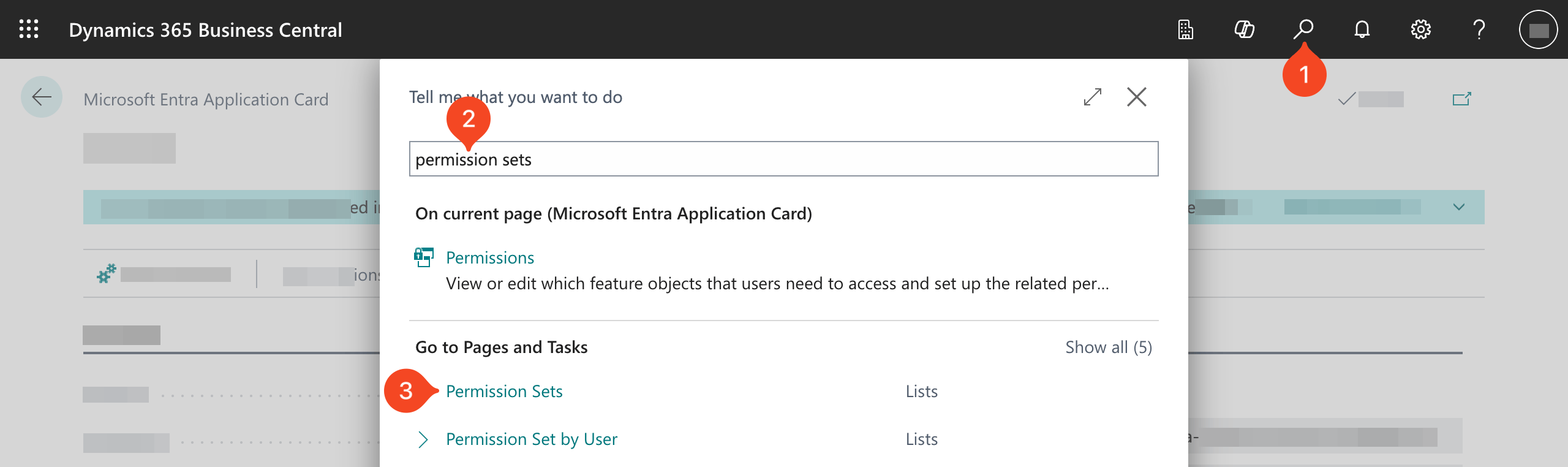Open the Copilot icon in header
1568x467 pixels.
pos(1244,29)
